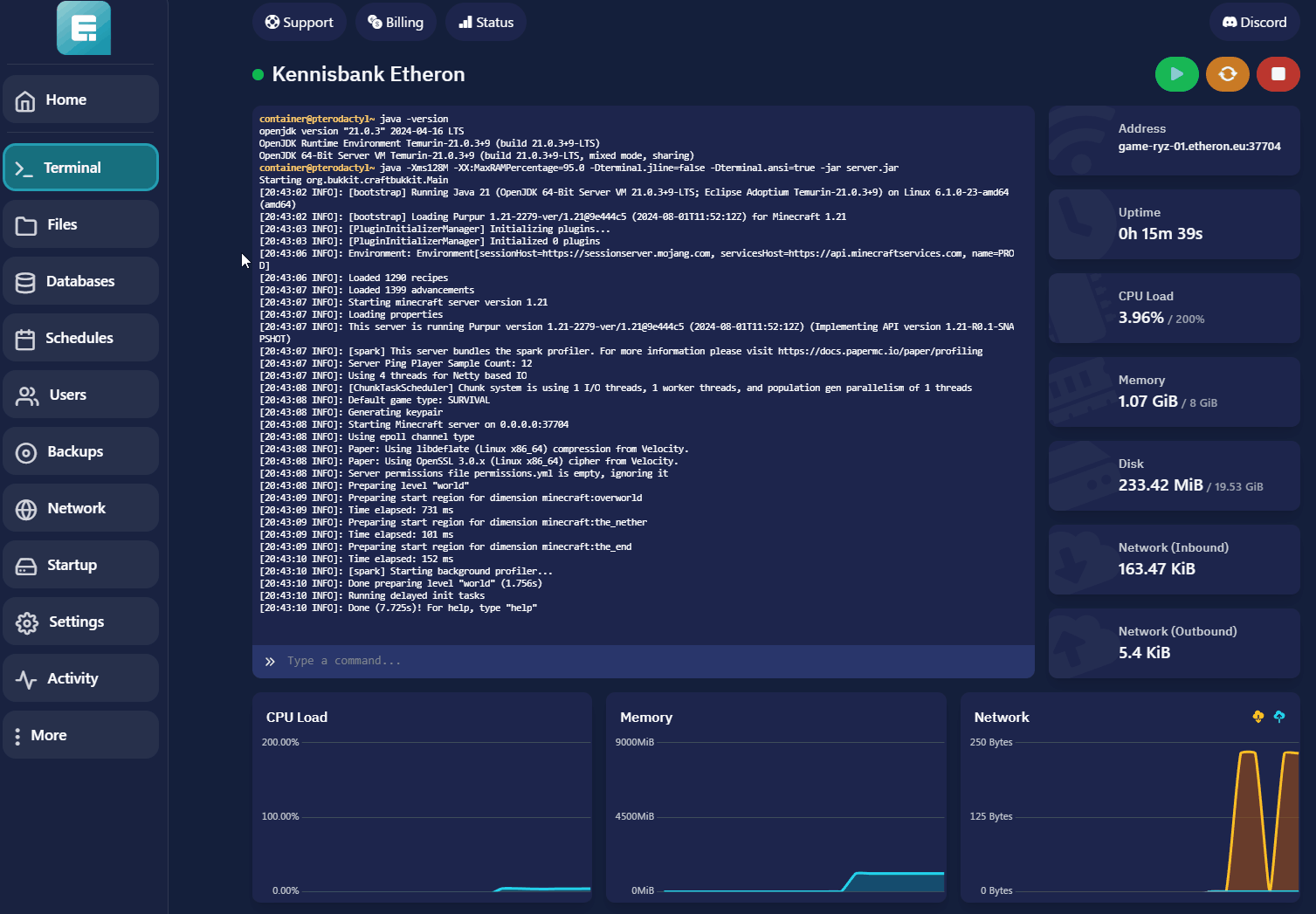Click the console command input field

[x=646, y=661]
